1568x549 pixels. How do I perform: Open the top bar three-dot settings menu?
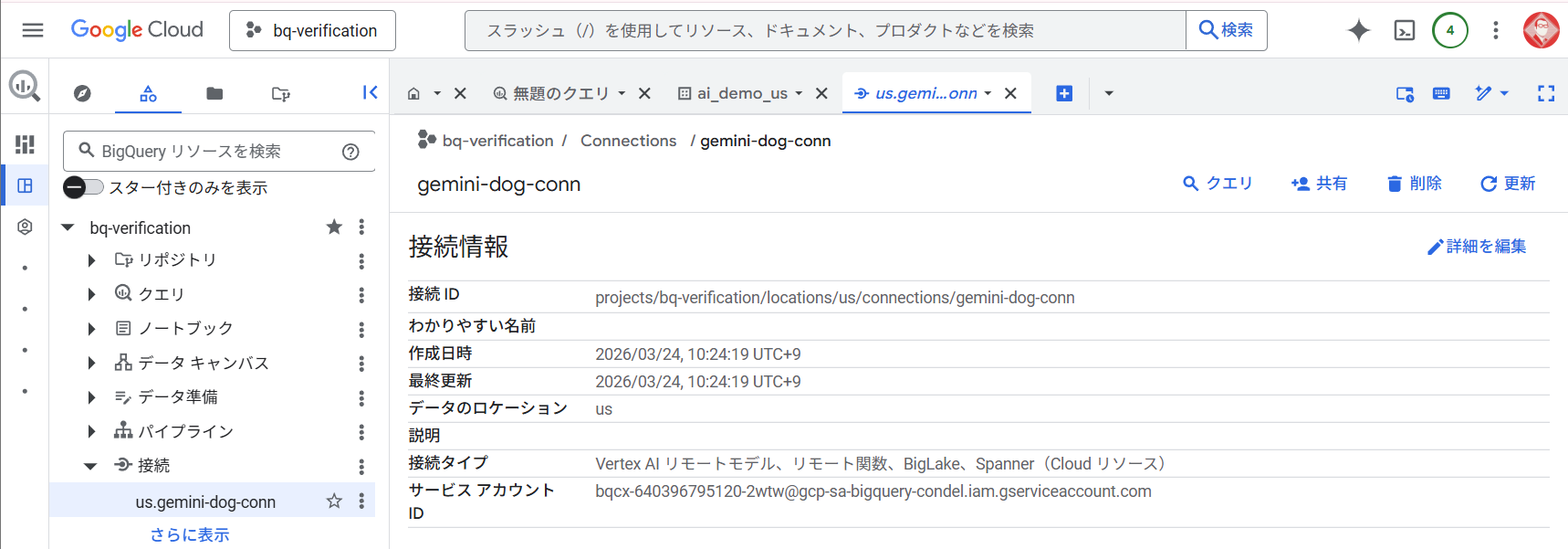point(1495,30)
